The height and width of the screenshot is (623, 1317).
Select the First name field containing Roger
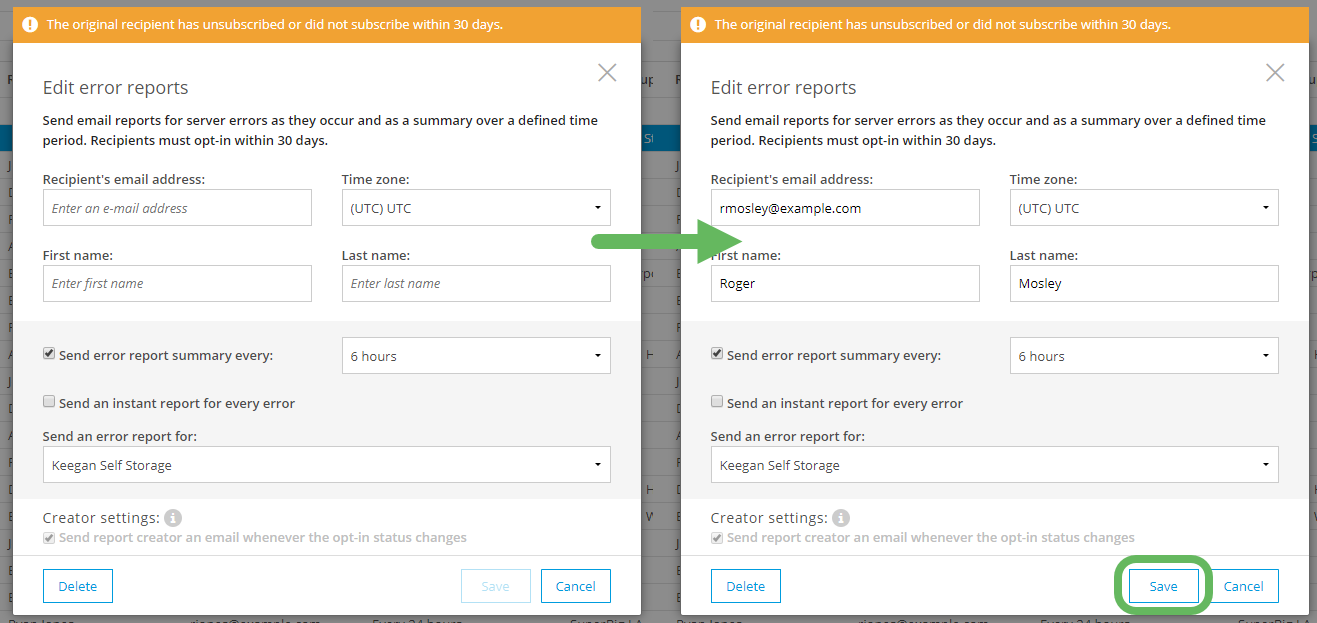coord(845,283)
